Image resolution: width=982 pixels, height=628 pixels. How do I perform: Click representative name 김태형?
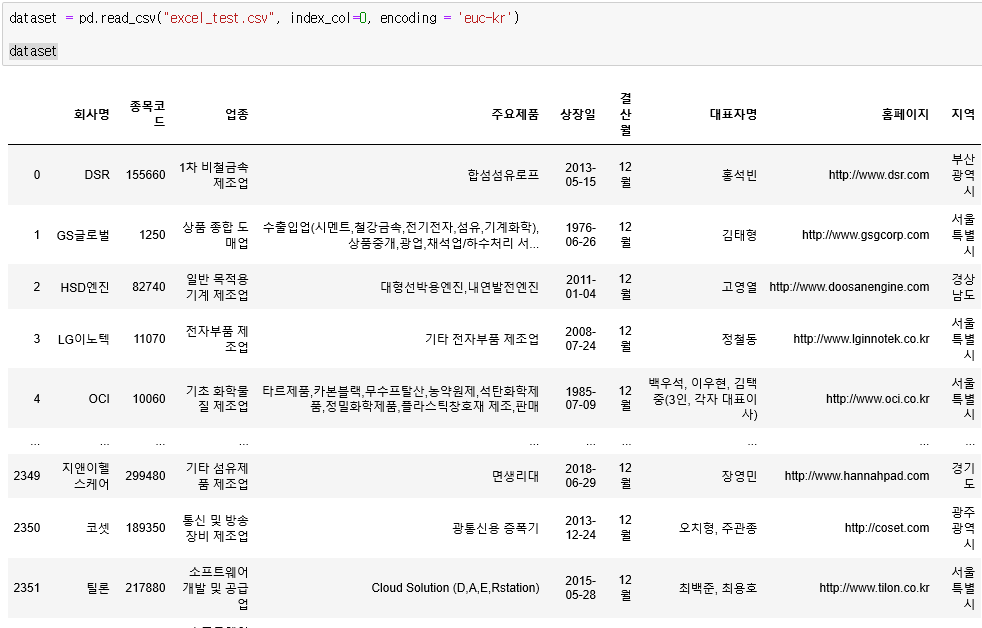(740, 235)
